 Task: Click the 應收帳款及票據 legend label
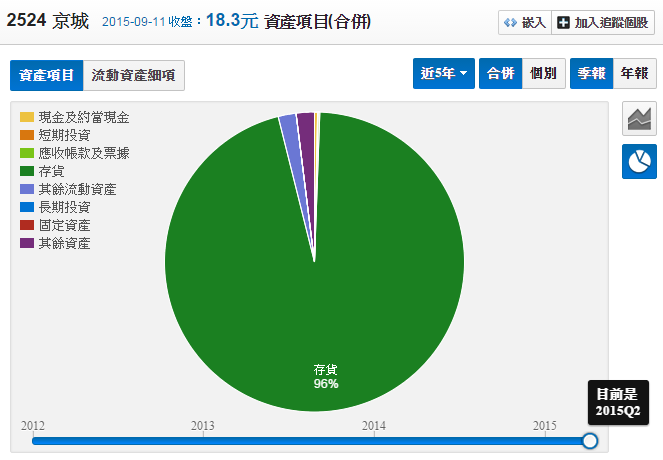tap(84, 153)
